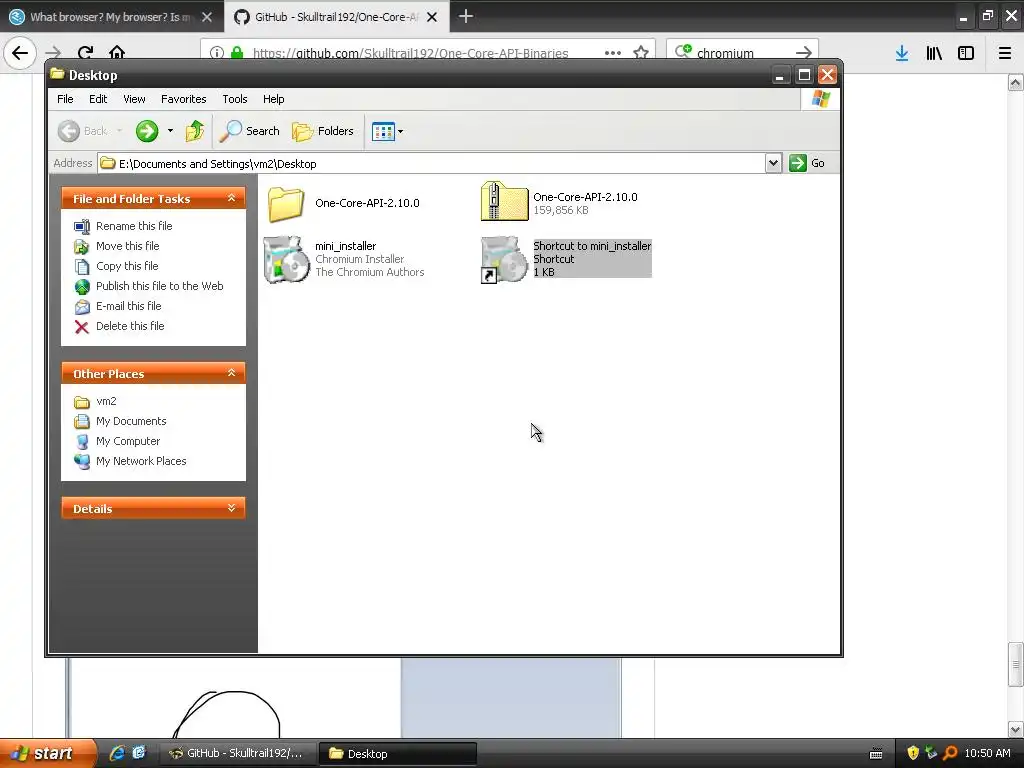The width and height of the screenshot is (1024, 768).
Task: Switch to the What browser? tab
Action: (x=111, y=17)
